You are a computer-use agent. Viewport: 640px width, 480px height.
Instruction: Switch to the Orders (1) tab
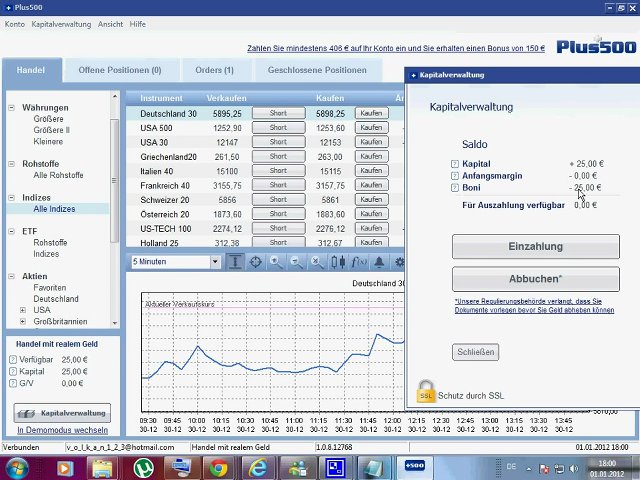(x=214, y=70)
